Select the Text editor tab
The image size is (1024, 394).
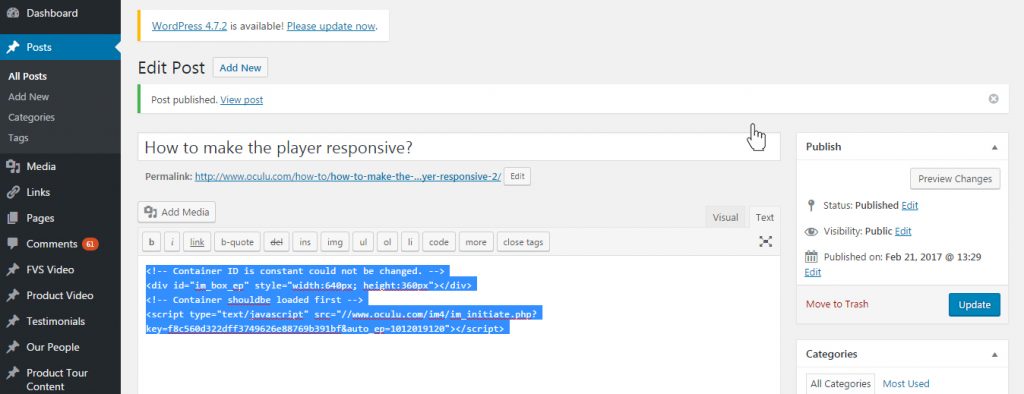tap(765, 218)
